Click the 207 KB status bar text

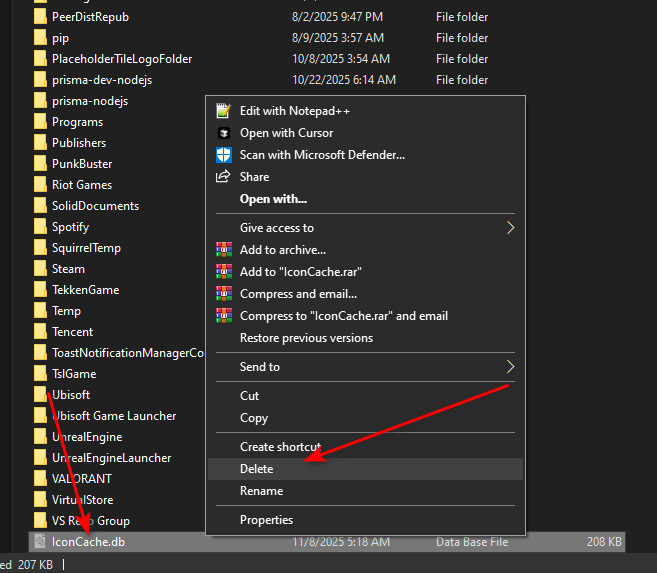(35, 565)
